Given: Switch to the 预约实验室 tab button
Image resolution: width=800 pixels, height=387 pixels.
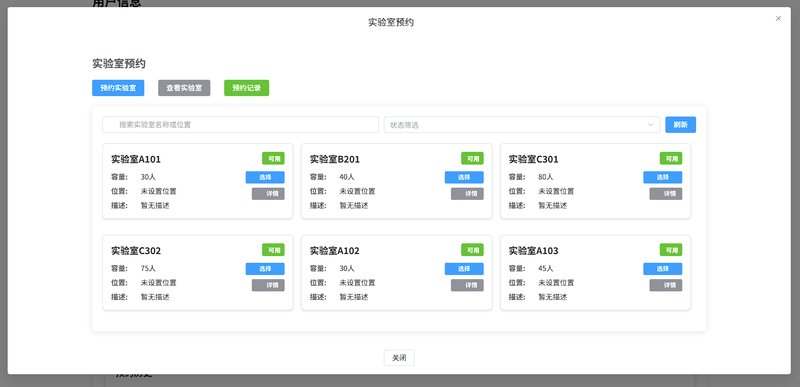Looking at the screenshot, I should click(118, 88).
